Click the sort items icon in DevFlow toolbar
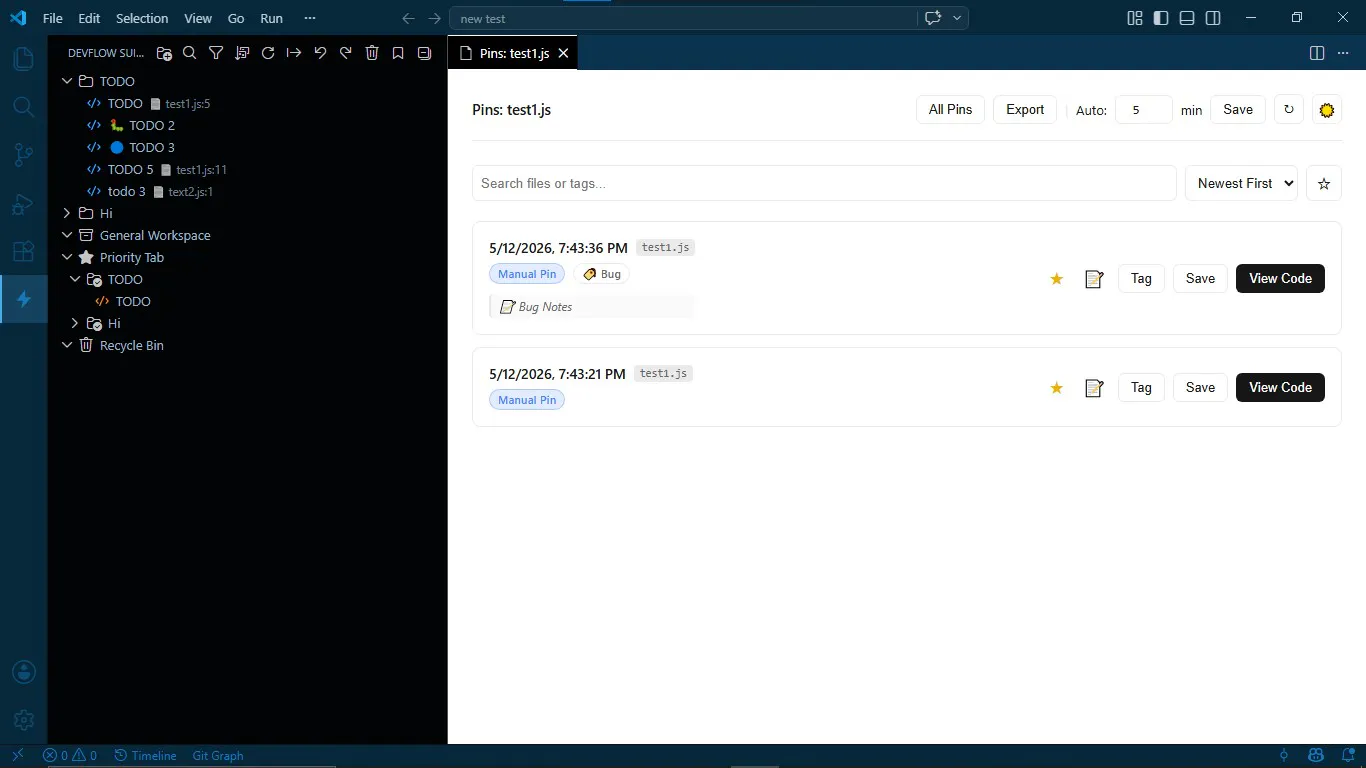1366x768 pixels. coord(242,53)
